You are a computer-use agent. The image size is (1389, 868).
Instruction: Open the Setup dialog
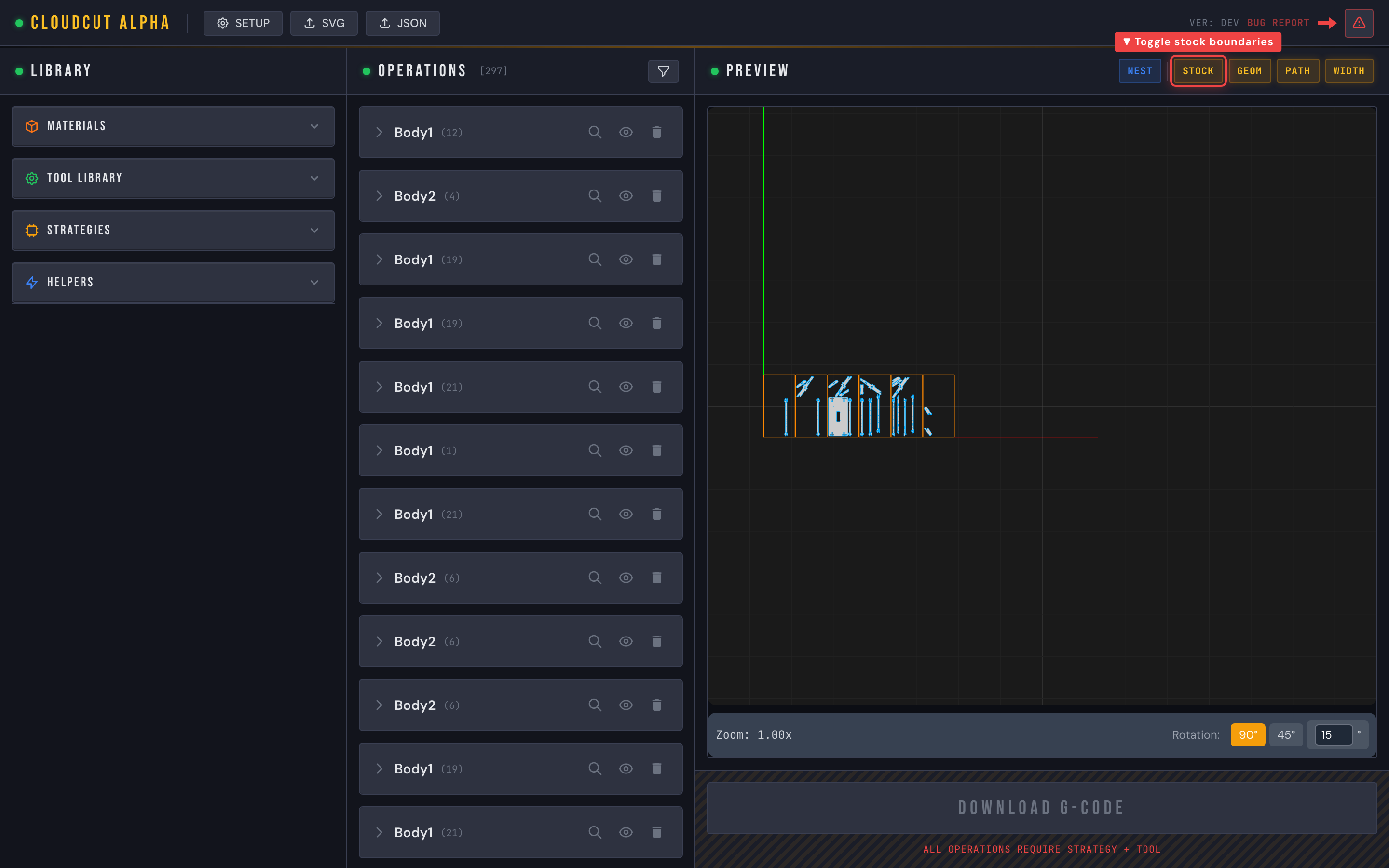tap(243, 23)
